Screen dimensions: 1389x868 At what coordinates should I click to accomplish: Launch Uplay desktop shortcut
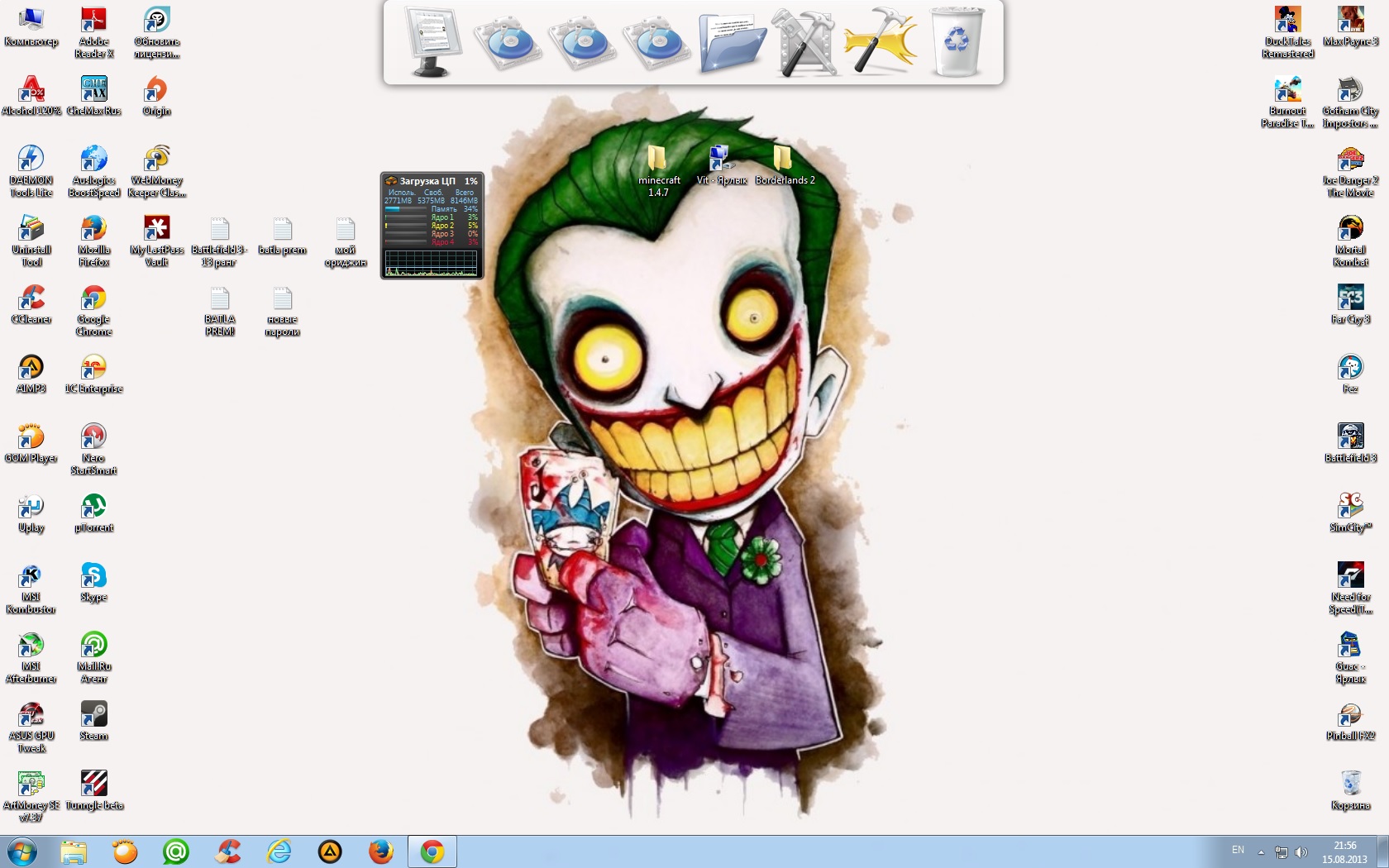(x=31, y=513)
